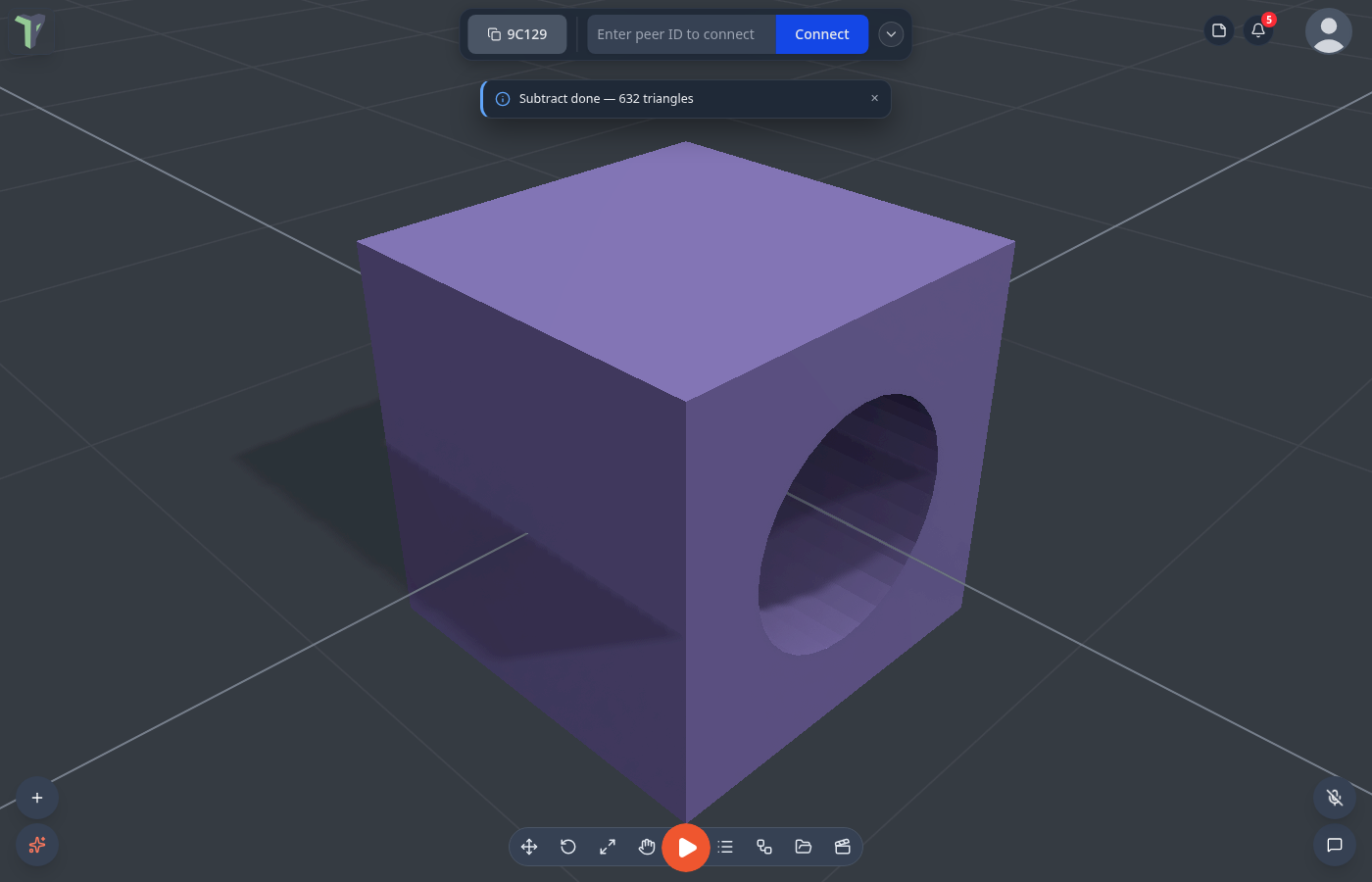Screen dimensions: 1372x882
Task: Toggle the muted microphone
Action: click(1335, 798)
